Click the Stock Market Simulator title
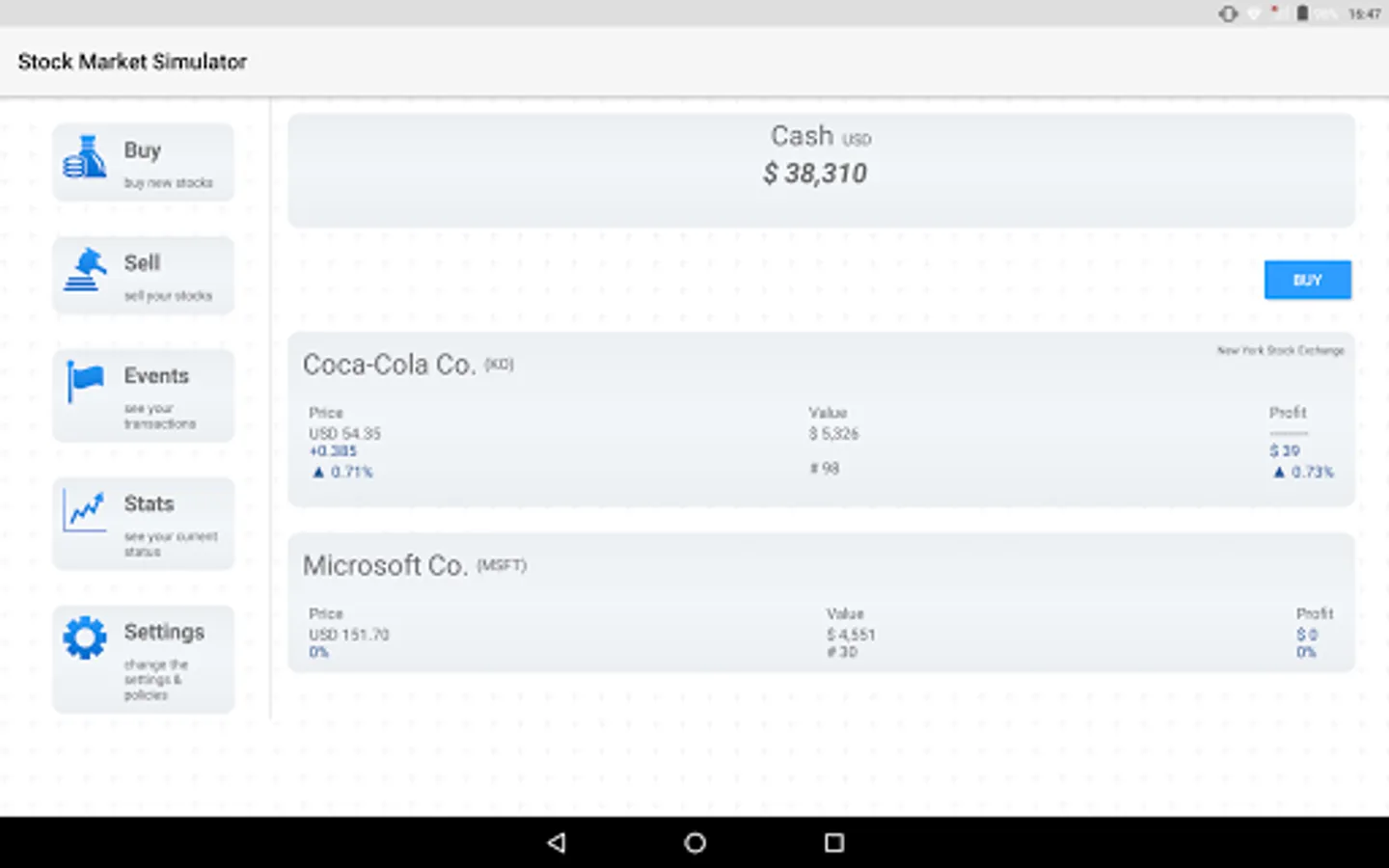 (x=132, y=62)
